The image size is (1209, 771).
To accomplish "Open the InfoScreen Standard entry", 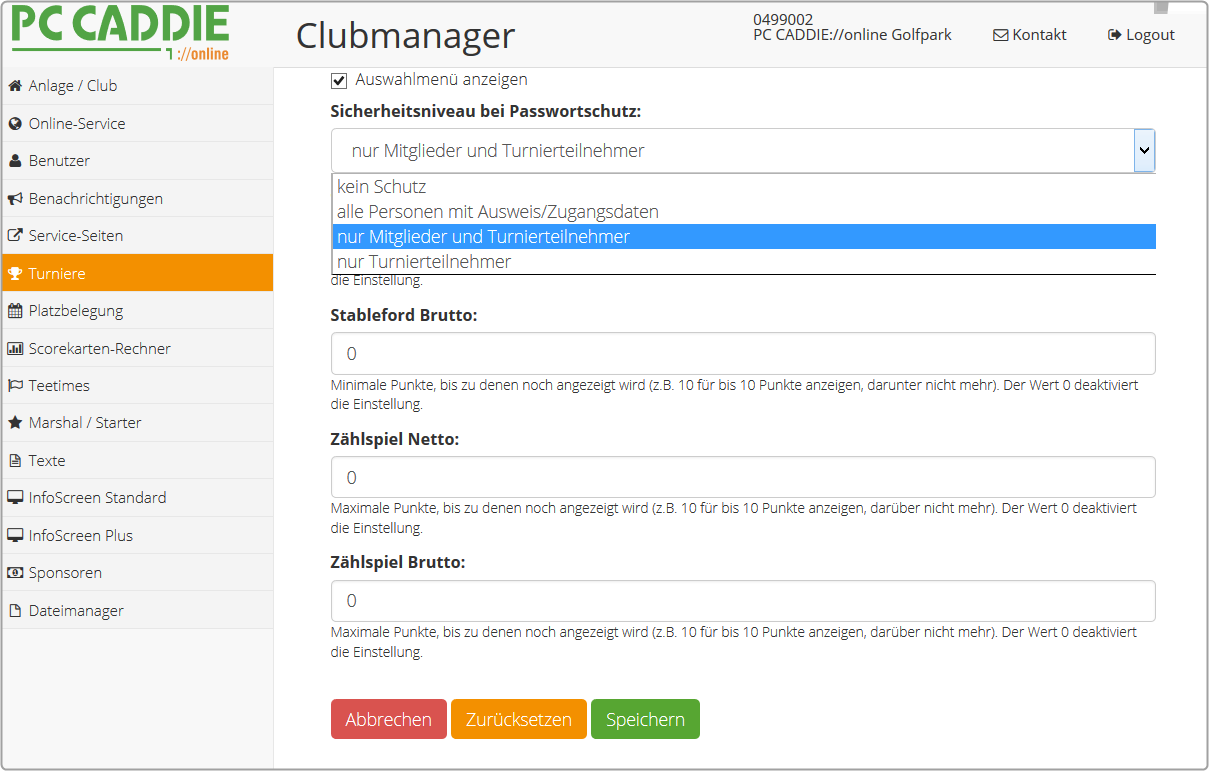I will [137, 498].
